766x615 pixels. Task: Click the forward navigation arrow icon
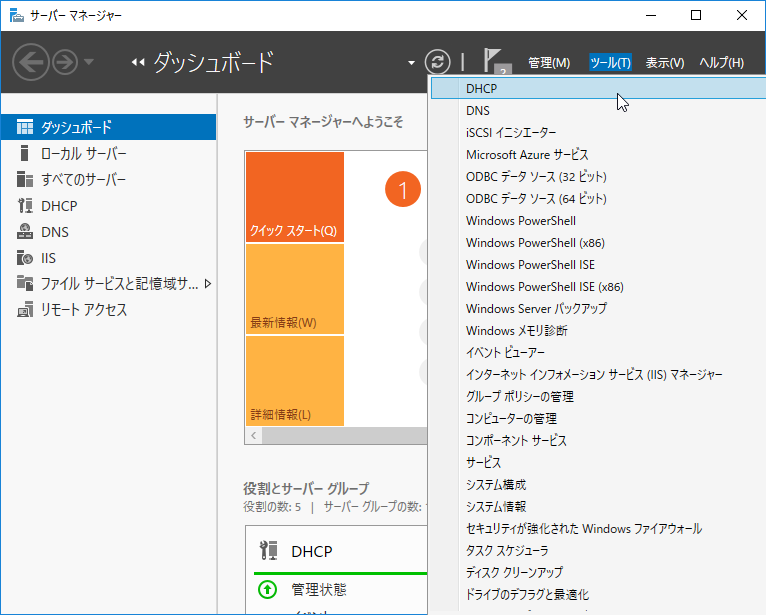tap(65, 62)
